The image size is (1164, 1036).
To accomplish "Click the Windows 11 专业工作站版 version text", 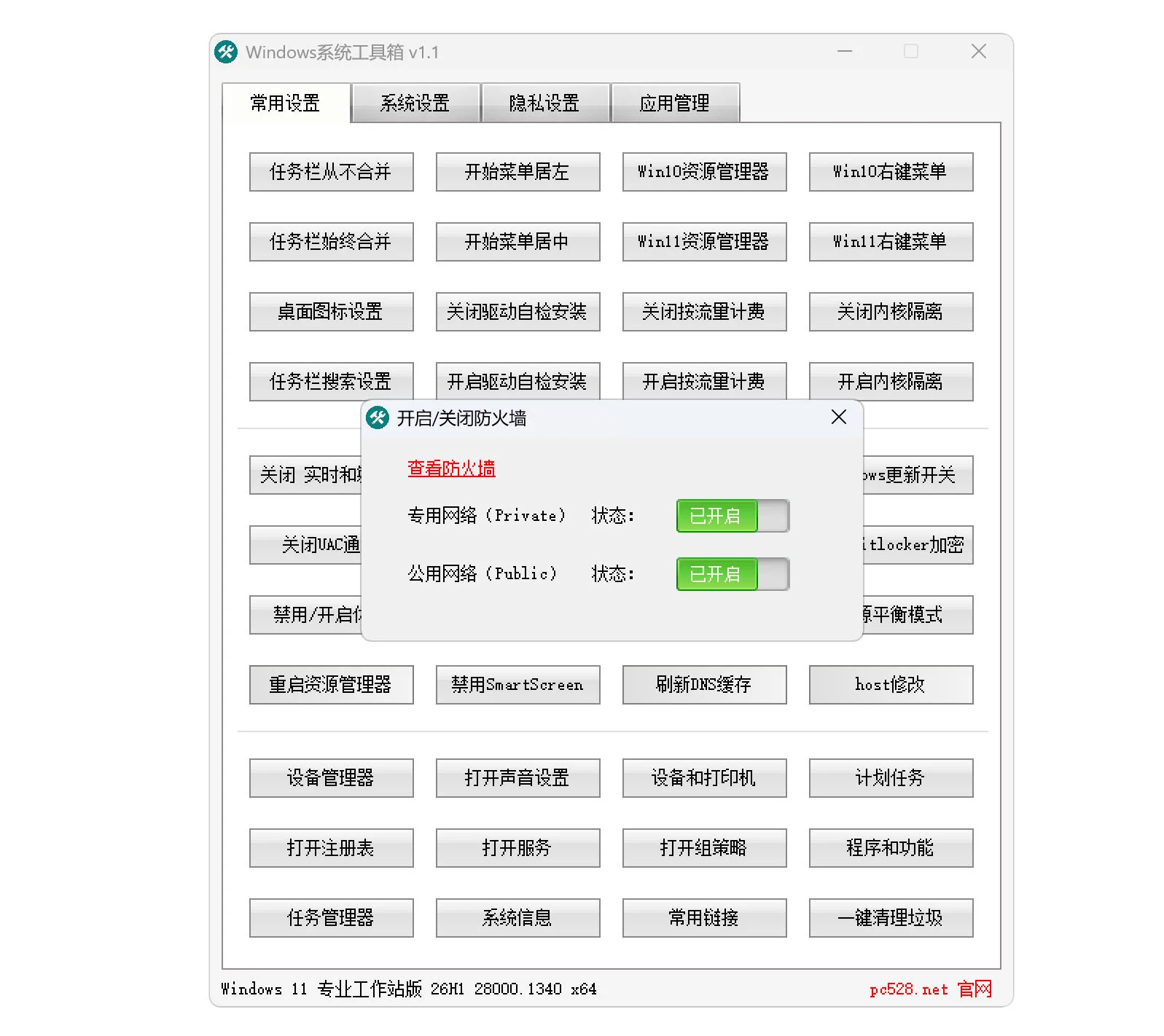I will click(x=409, y=989).
